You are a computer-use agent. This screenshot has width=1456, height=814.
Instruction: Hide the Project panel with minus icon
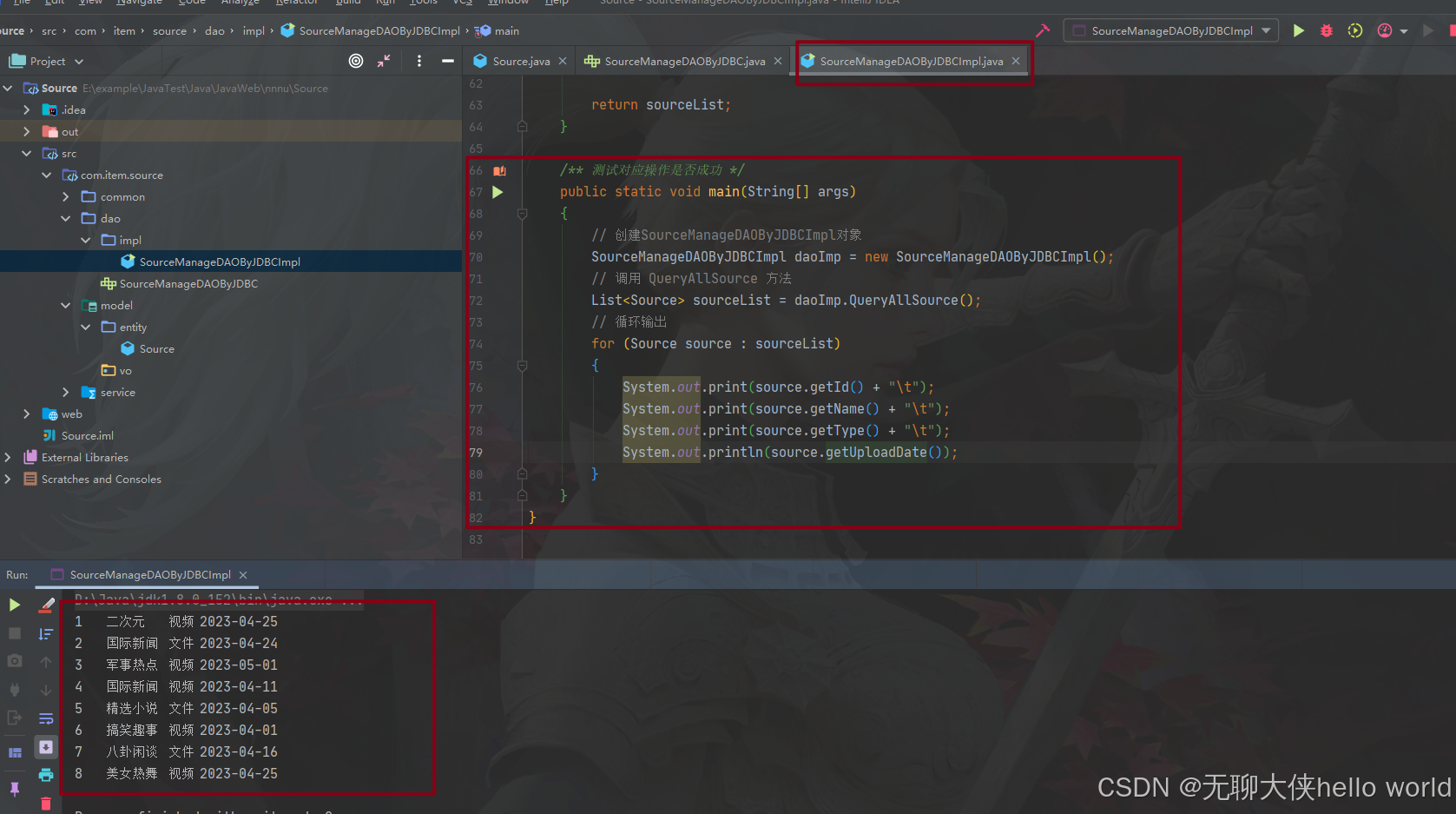click(x=448, y=61)
